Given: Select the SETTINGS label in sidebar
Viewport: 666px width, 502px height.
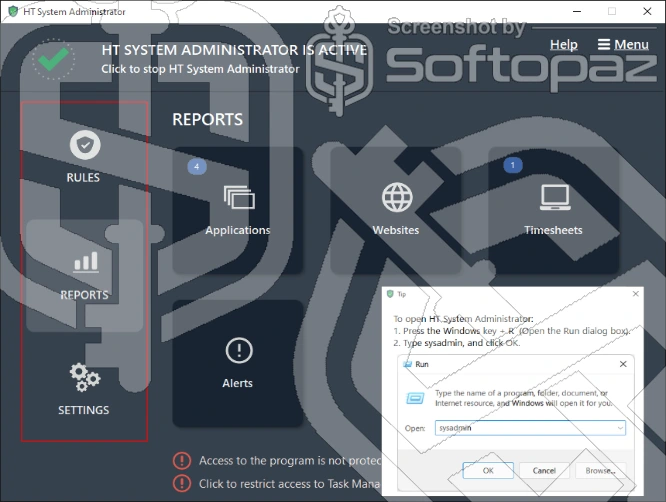Looking at the screenshot, I should [84, 410].
